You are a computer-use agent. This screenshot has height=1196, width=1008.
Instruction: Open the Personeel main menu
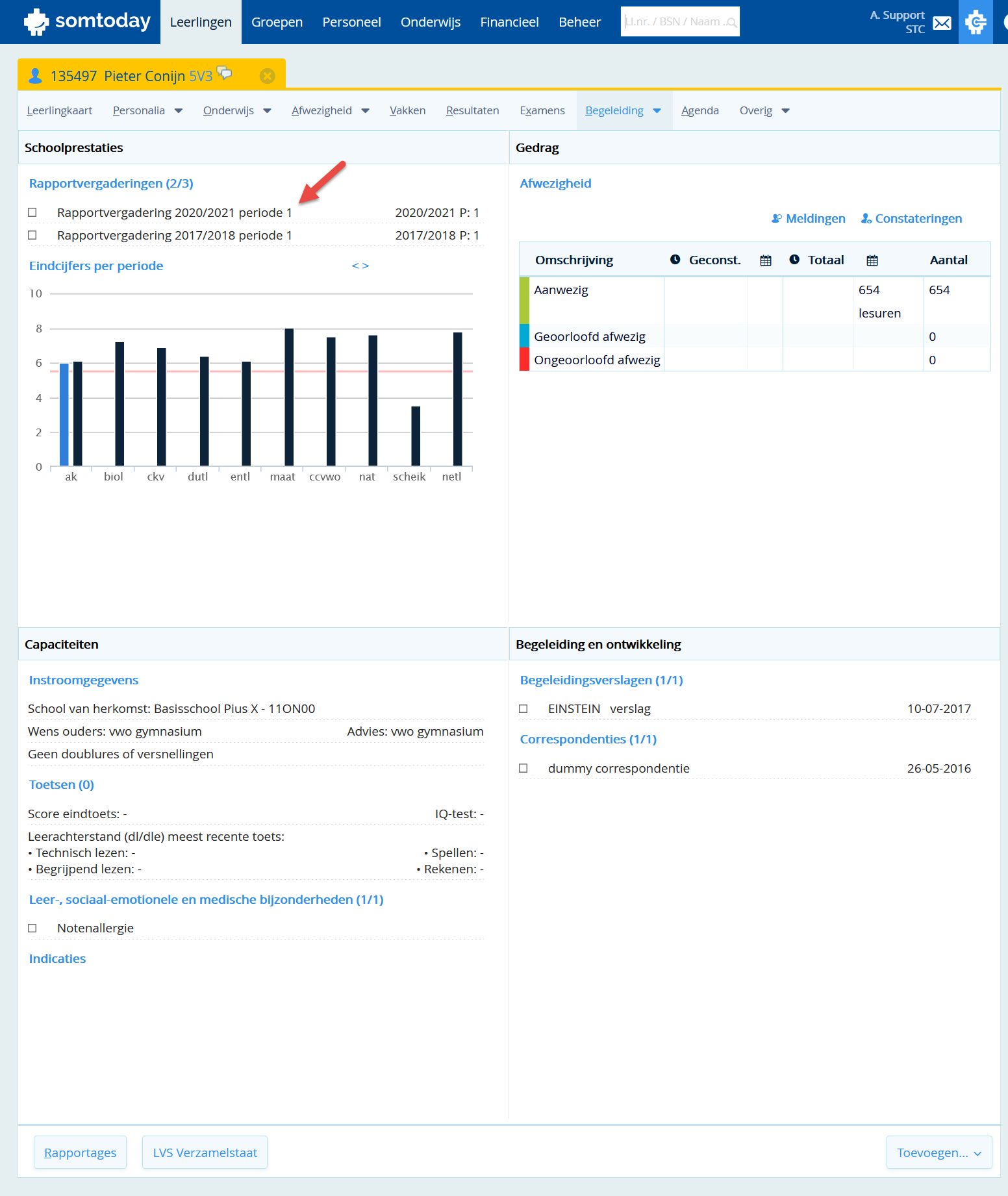(x=351, y=22)
